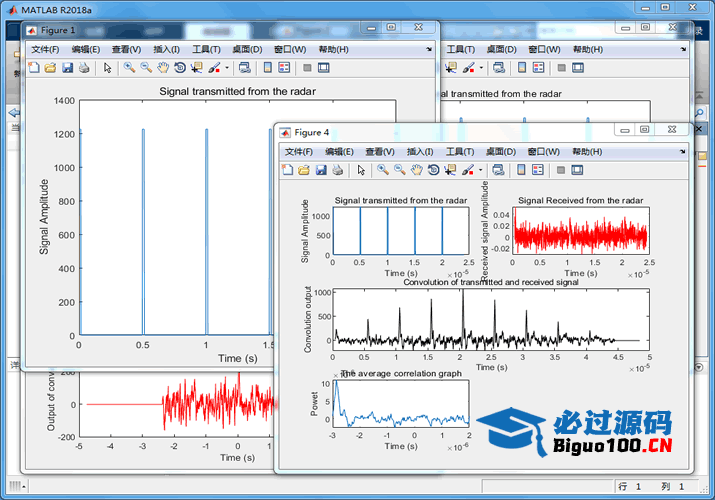Toggle Pan hand tool in Figure 1 toolbar
This screenshot has height=500, width=715.
click(x=162, y=68)
